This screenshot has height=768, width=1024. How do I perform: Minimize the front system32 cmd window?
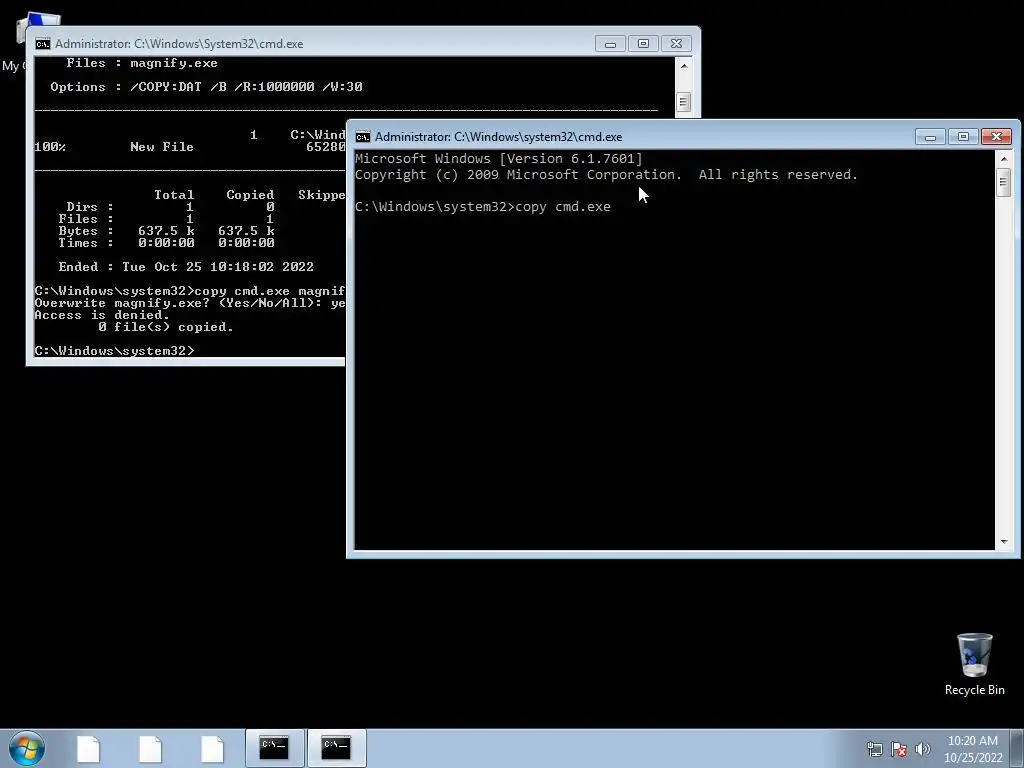coord(930,136)
